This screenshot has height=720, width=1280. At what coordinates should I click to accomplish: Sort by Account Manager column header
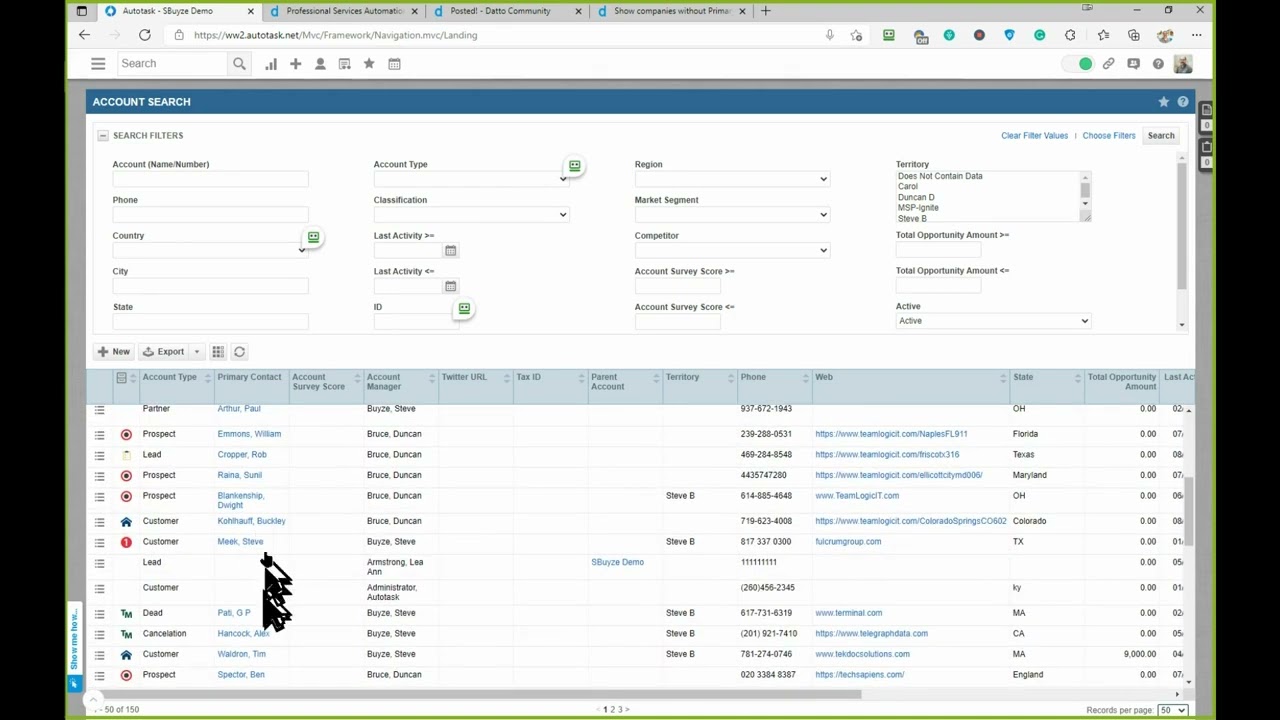coord(384,382)
